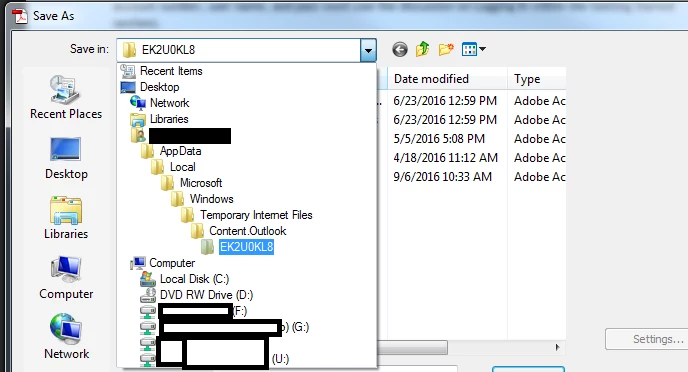Image resolution: width=688 pixels, height=372 pixels.
Task: Open Computer in the places sidebar
Action: tap(66, 278)
